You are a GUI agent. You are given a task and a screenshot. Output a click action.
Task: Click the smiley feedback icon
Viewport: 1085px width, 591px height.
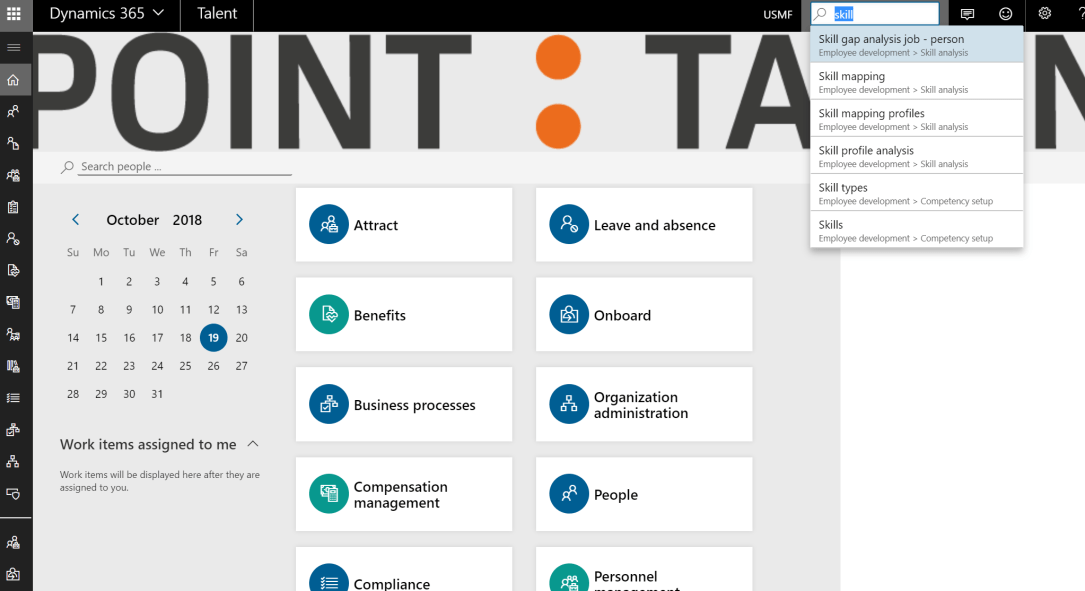1005,14
